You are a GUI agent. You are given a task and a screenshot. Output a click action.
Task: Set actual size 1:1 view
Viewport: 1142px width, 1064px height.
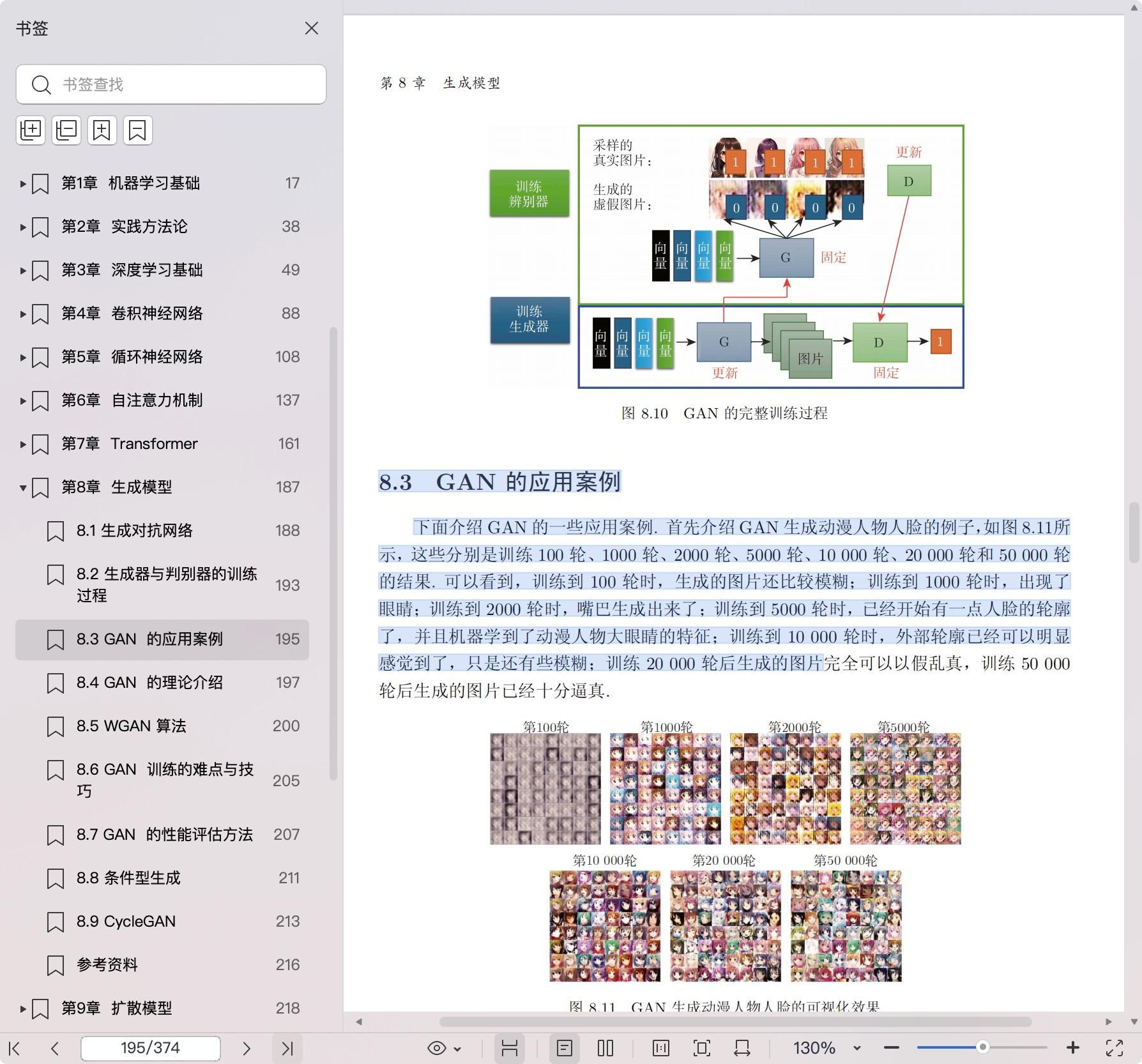click(661, 1048)
